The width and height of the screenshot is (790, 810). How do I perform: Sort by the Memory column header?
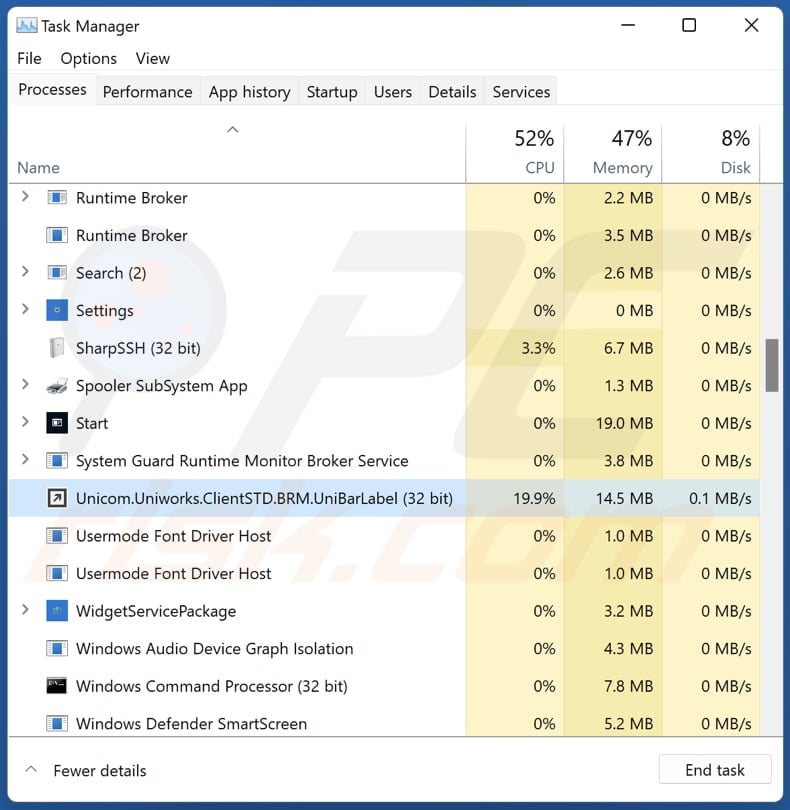[613, 153]
